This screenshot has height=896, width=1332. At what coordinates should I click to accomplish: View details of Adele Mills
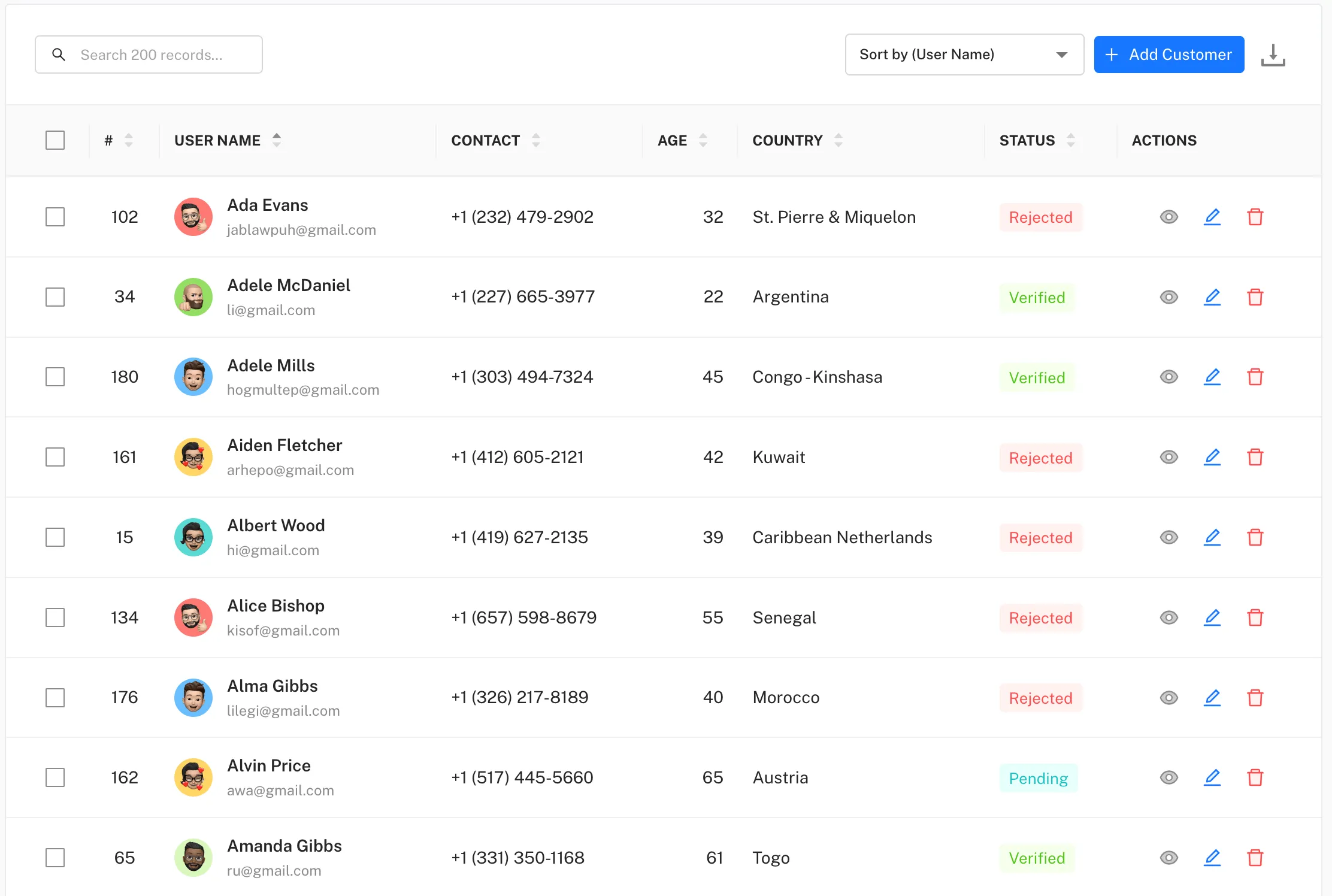click(x=1168, y=377)
